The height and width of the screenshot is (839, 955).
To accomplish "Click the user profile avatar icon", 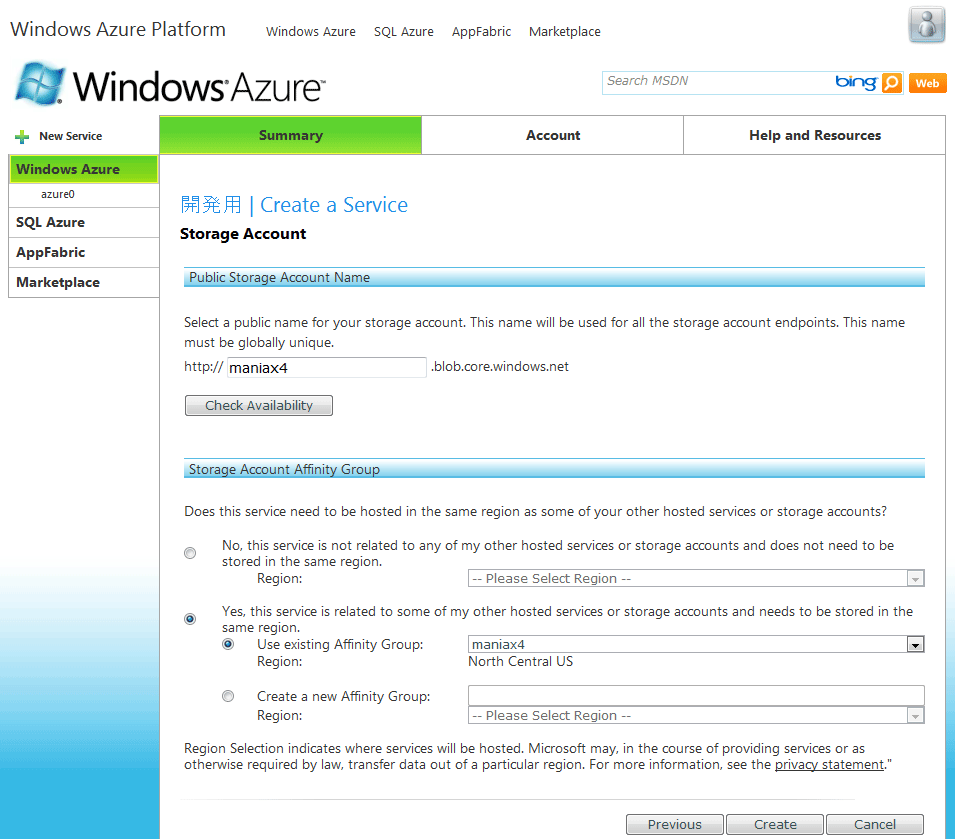I will coord(926,25).
